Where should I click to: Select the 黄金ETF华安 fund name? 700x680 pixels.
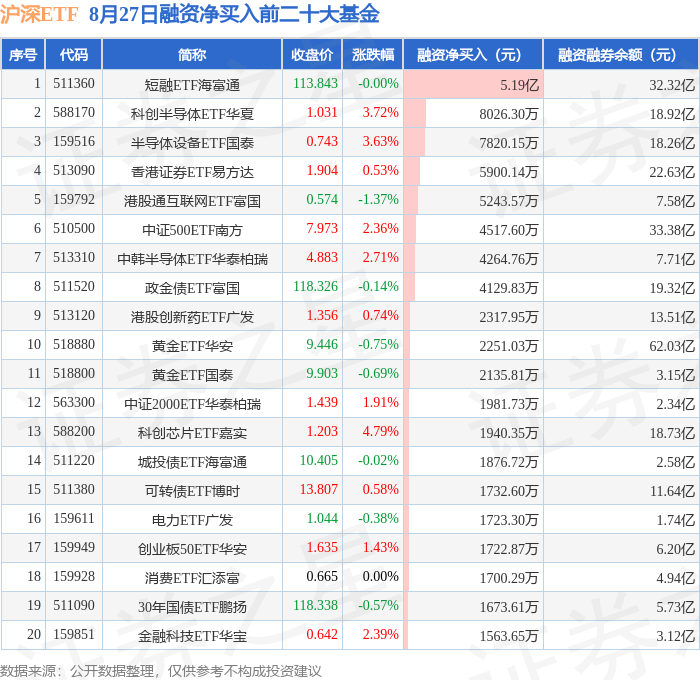click(x=192, y=346)
